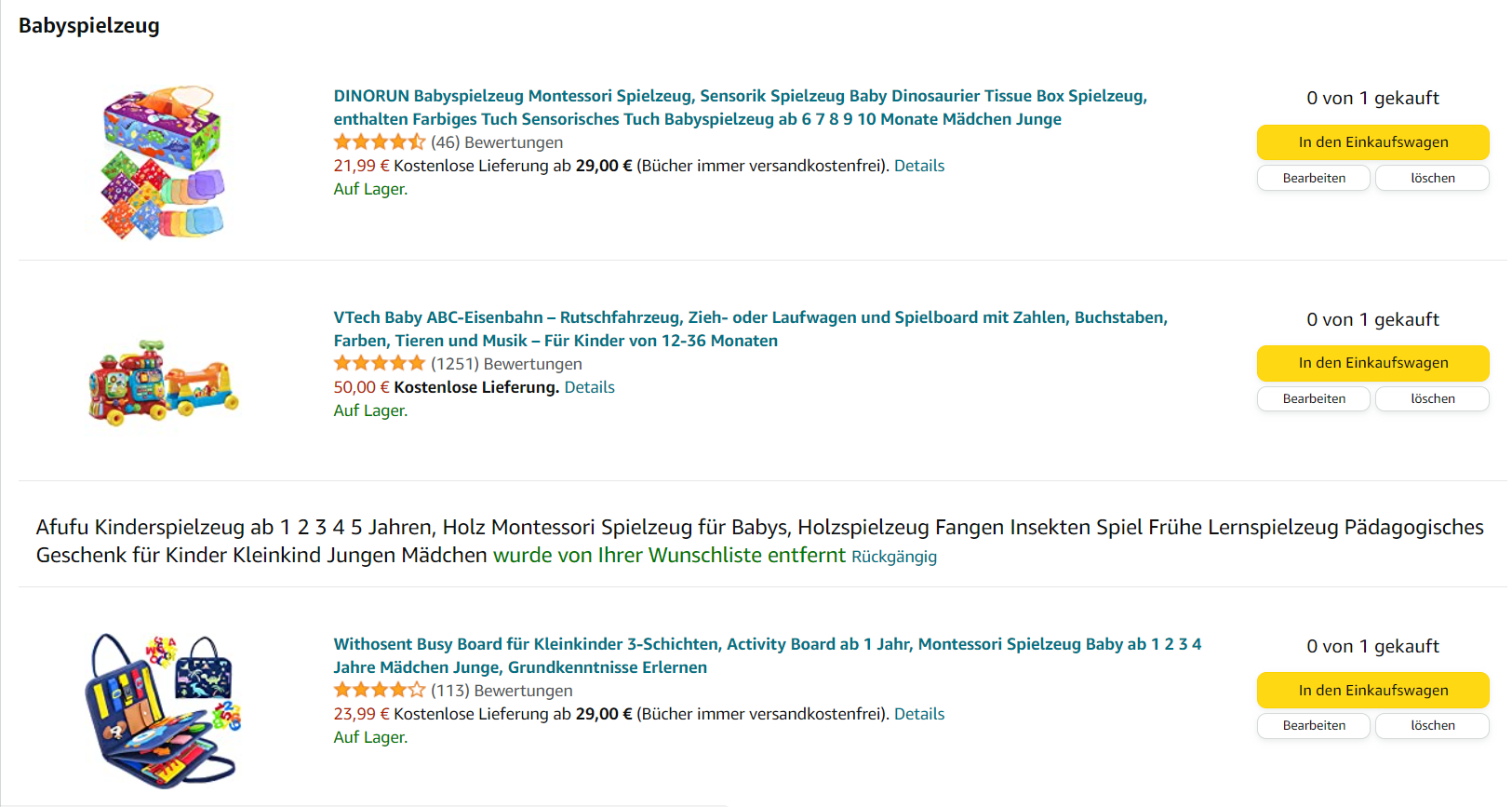This screenshot has width=1512, height=807.
Task: Click the Withosent Busy Board star rating
Action: (380, 691)
